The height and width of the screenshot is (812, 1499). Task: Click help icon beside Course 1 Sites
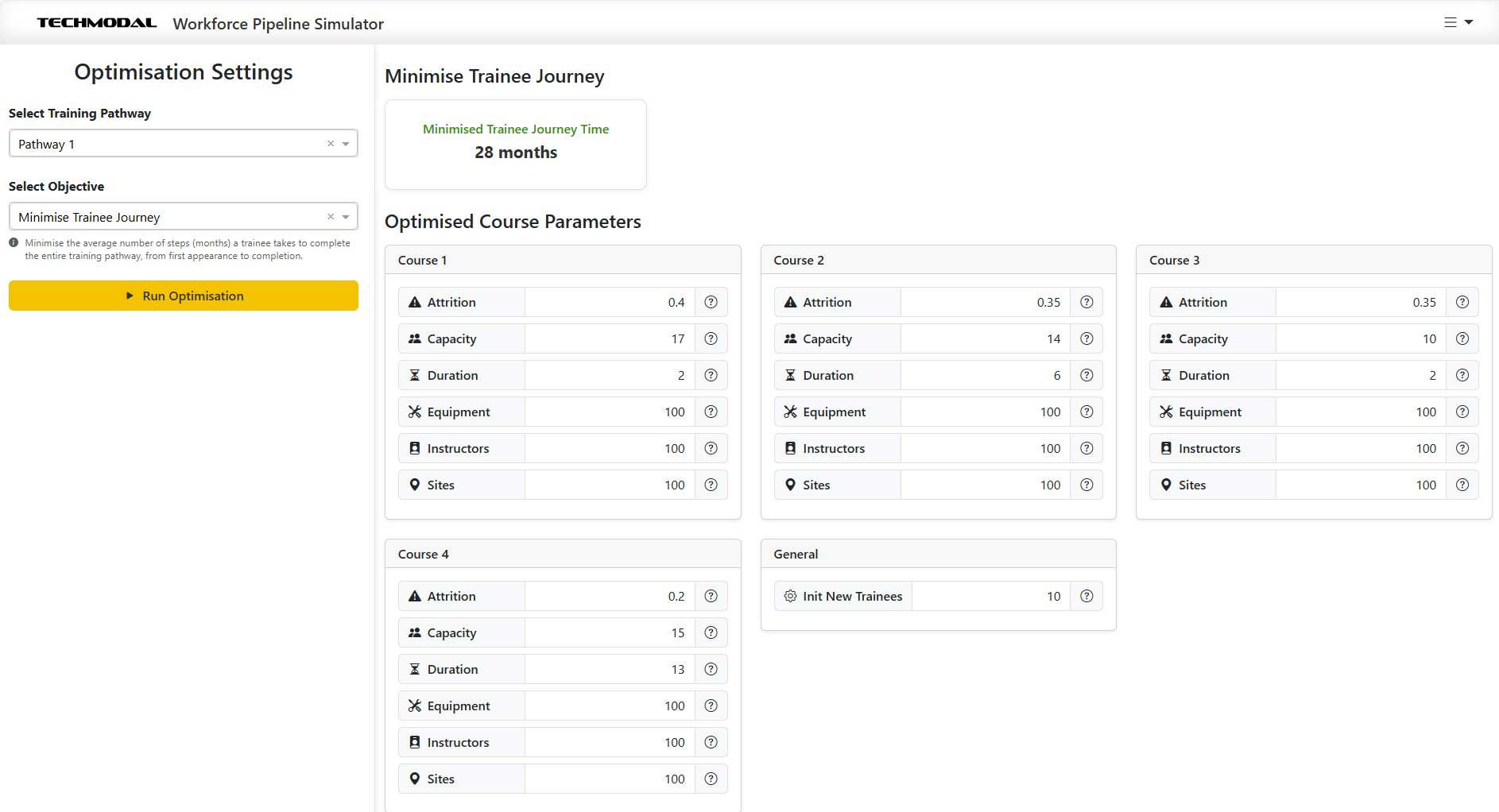coord(711,485)
